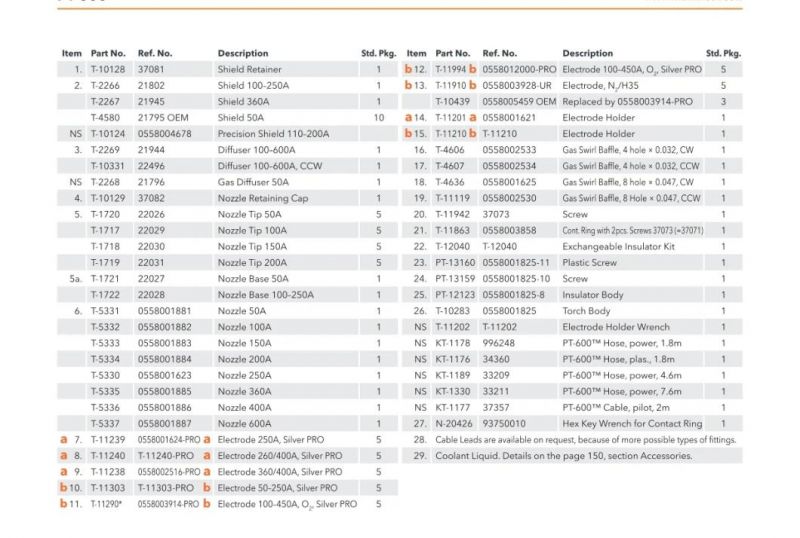This screenshot has width=800, height=538.
Task: Select 'Ref. No.' header in the right table
Action: point(499,53)
